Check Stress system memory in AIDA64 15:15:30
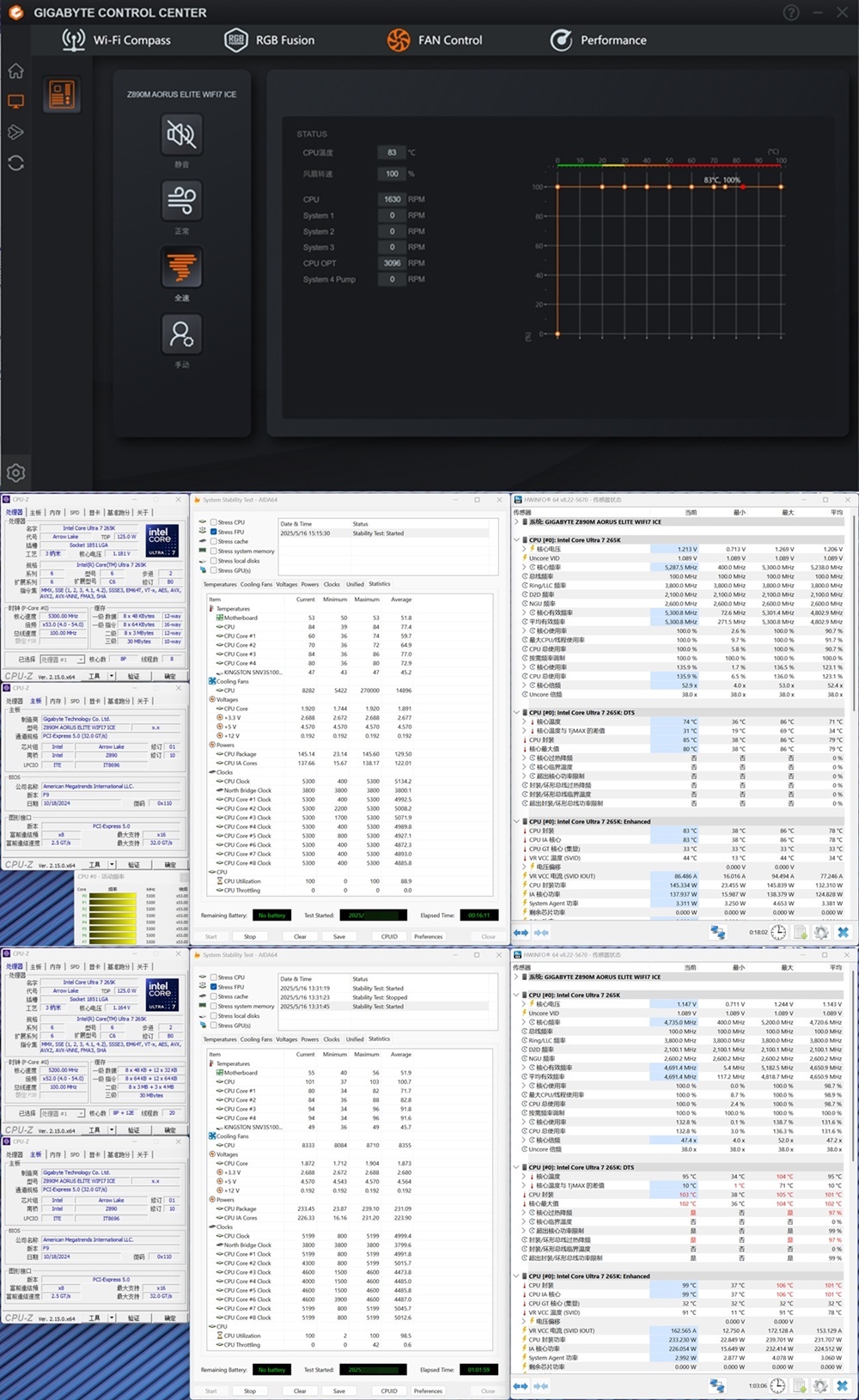 tap(213, 551)
